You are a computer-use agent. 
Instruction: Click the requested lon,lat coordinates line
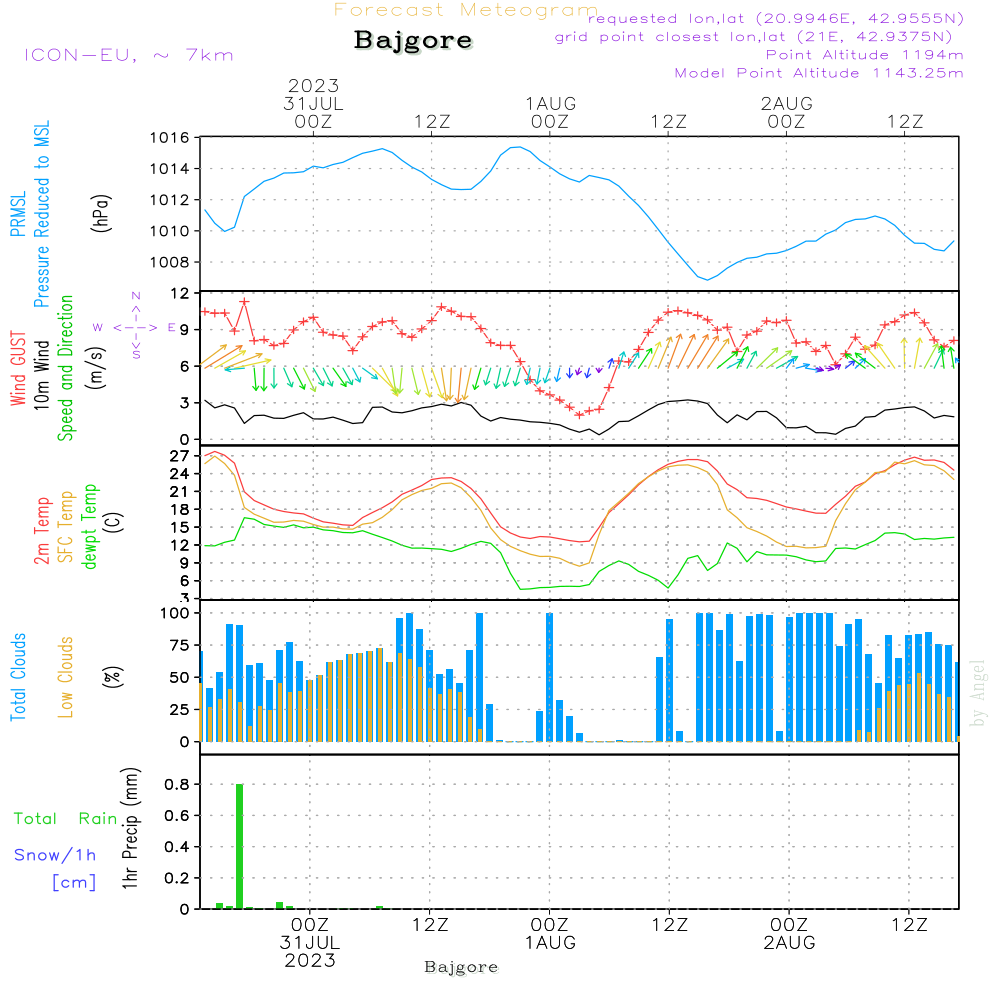[776, 19]
